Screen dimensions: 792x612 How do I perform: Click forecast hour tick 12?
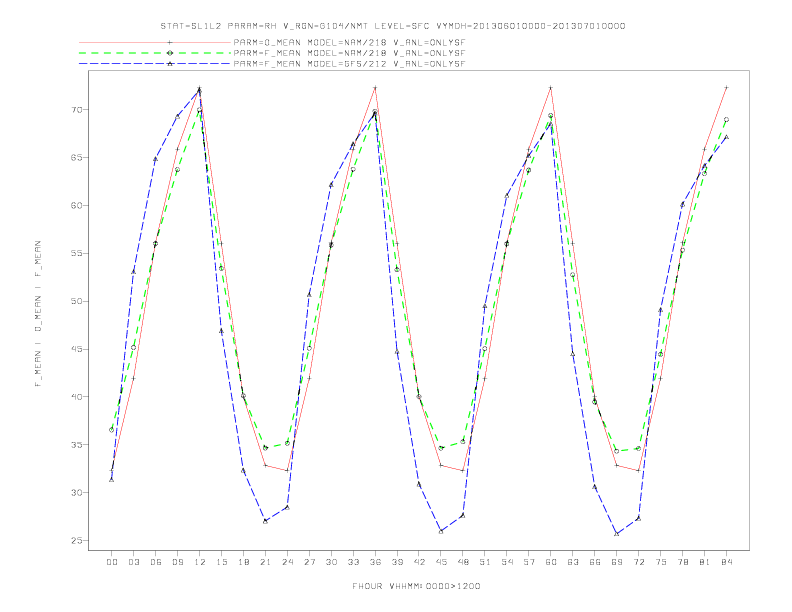click(x=200, y=562)
